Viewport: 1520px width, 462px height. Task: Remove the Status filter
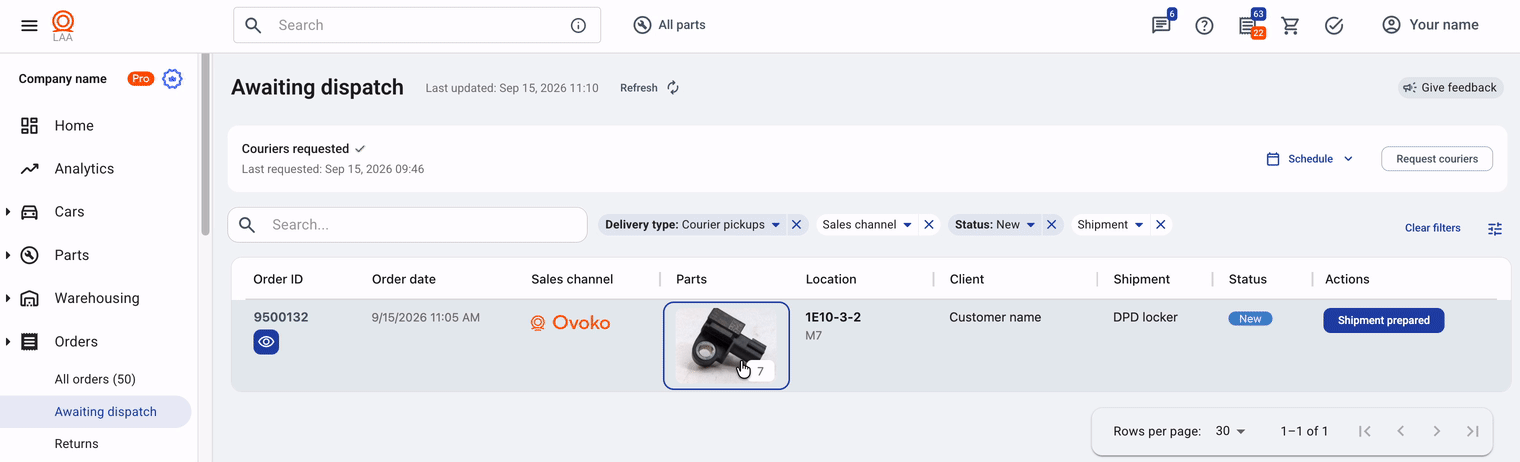pos(1052,225)
